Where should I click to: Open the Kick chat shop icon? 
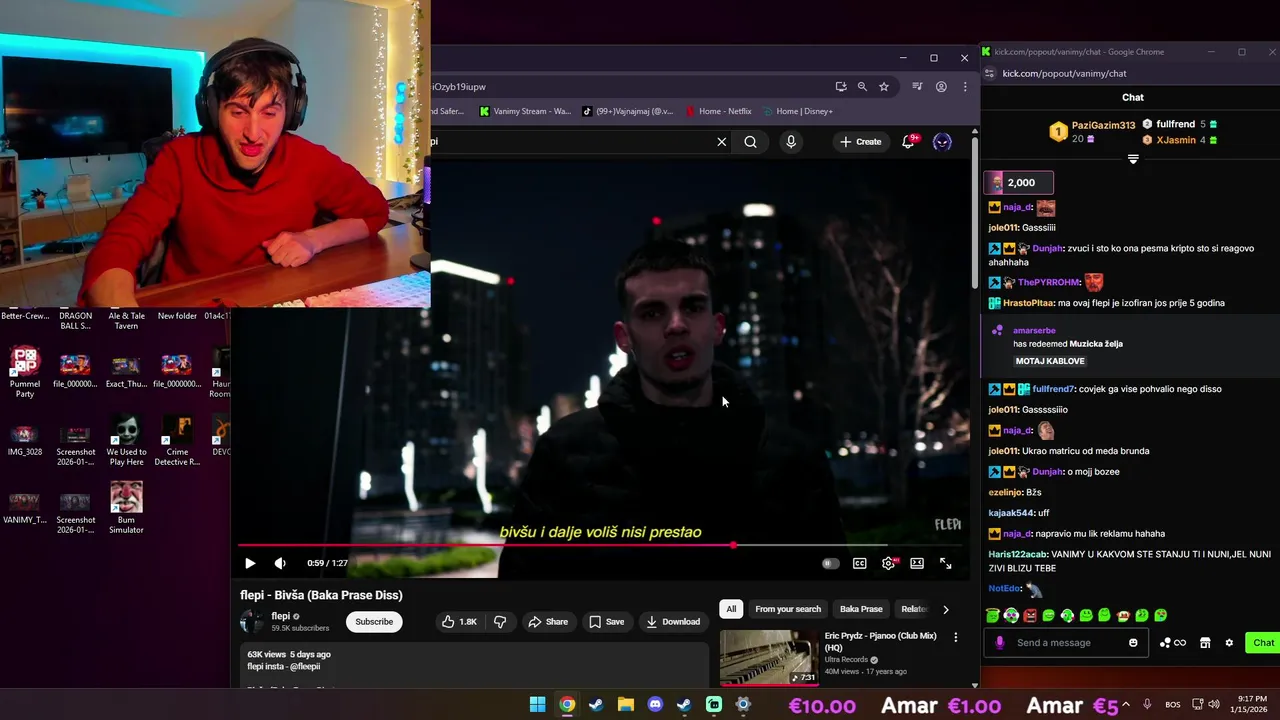(1205, 643)
